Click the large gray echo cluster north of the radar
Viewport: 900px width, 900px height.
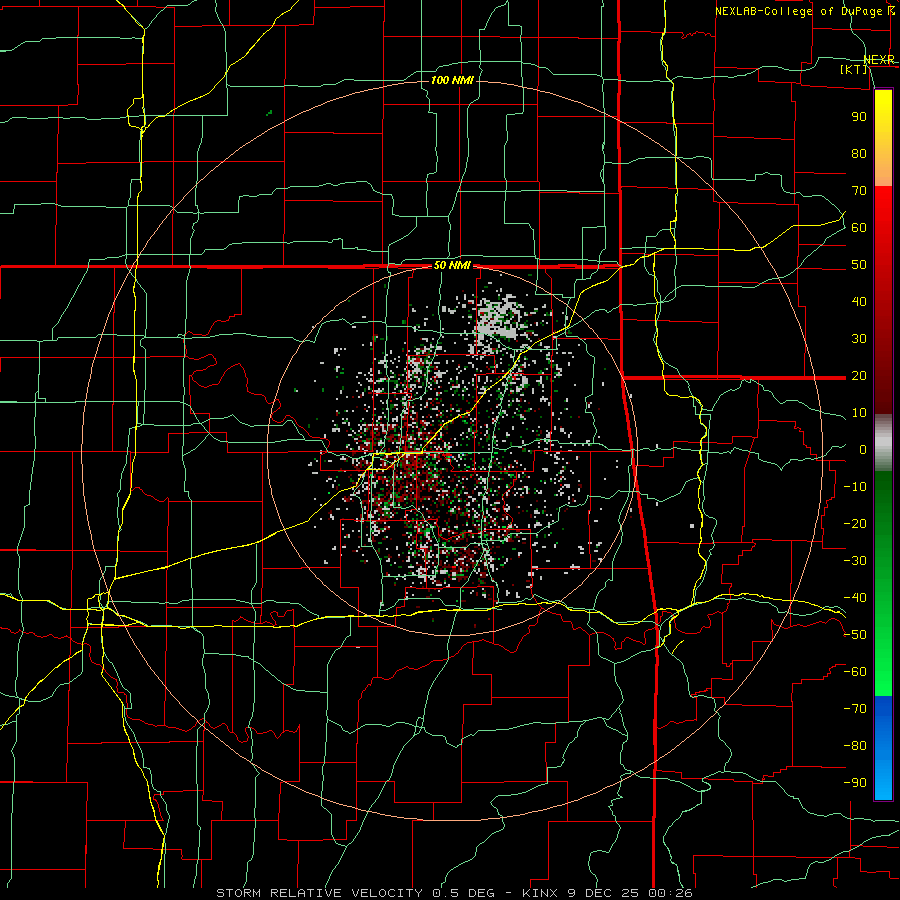coord(499,317)
